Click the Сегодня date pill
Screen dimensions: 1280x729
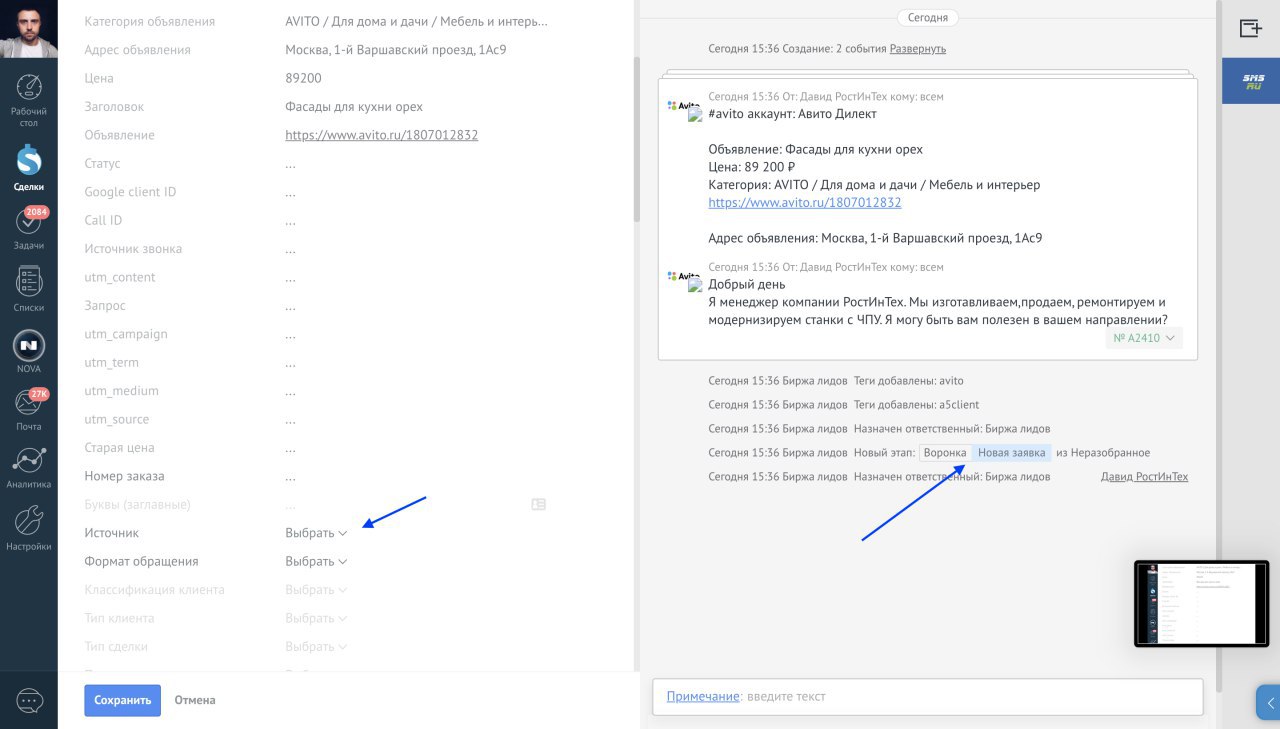click(928, 17)
